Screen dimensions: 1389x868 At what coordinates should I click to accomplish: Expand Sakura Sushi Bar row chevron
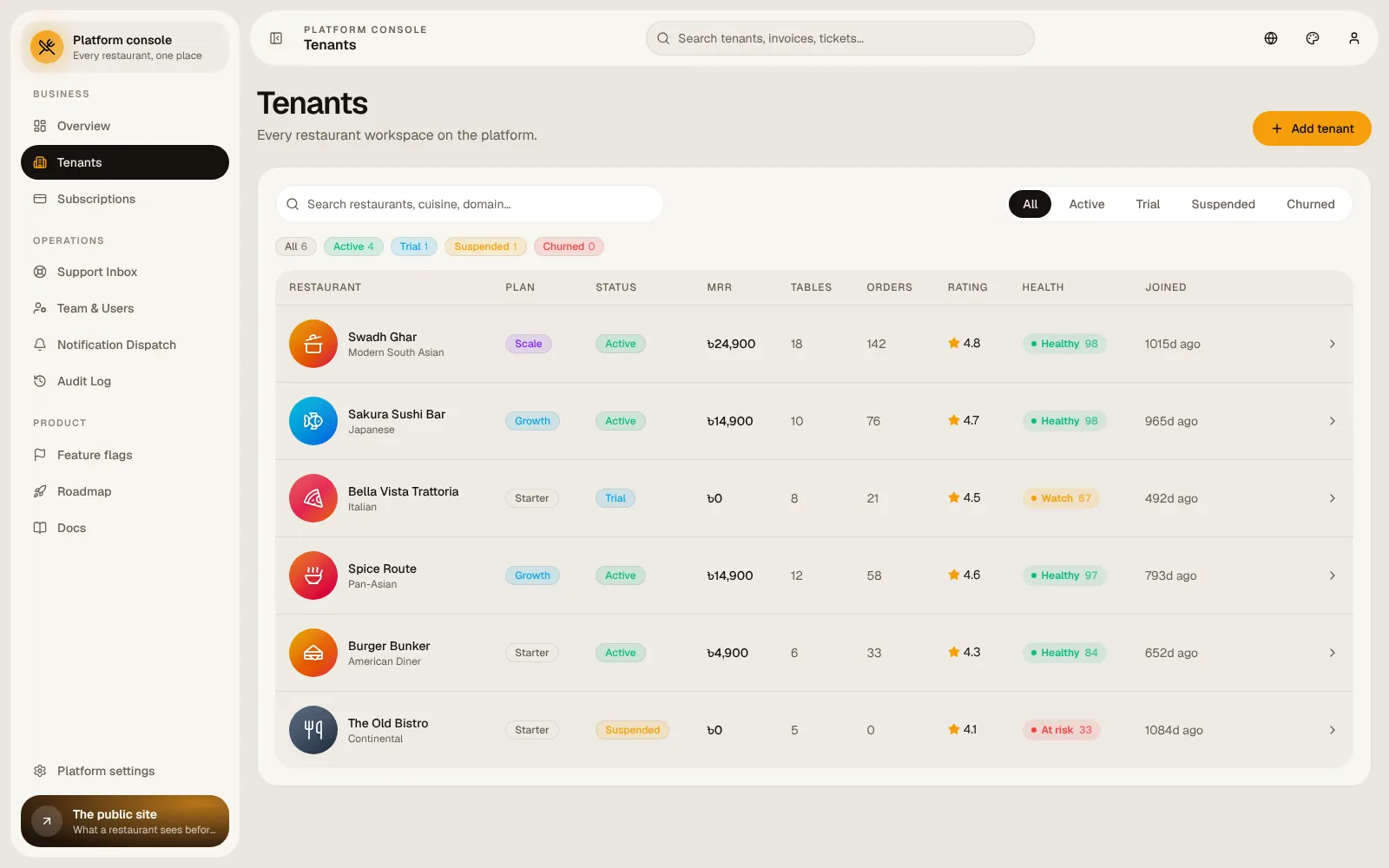tap(1332, 421)
